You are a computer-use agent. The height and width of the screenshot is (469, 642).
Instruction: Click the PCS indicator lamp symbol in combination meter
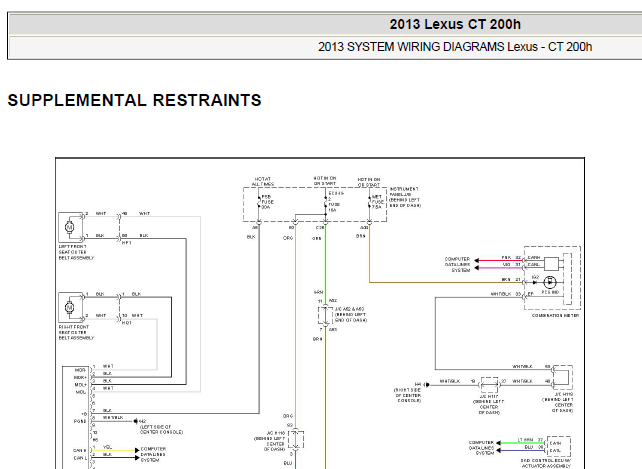coord(549,282)
